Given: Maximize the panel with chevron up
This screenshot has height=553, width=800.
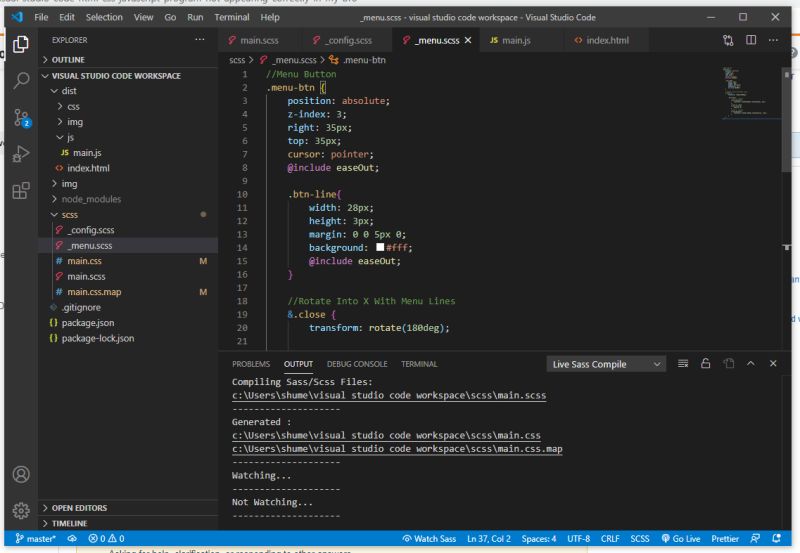Looking at the screenshot, I should click(x=751, y=363).
